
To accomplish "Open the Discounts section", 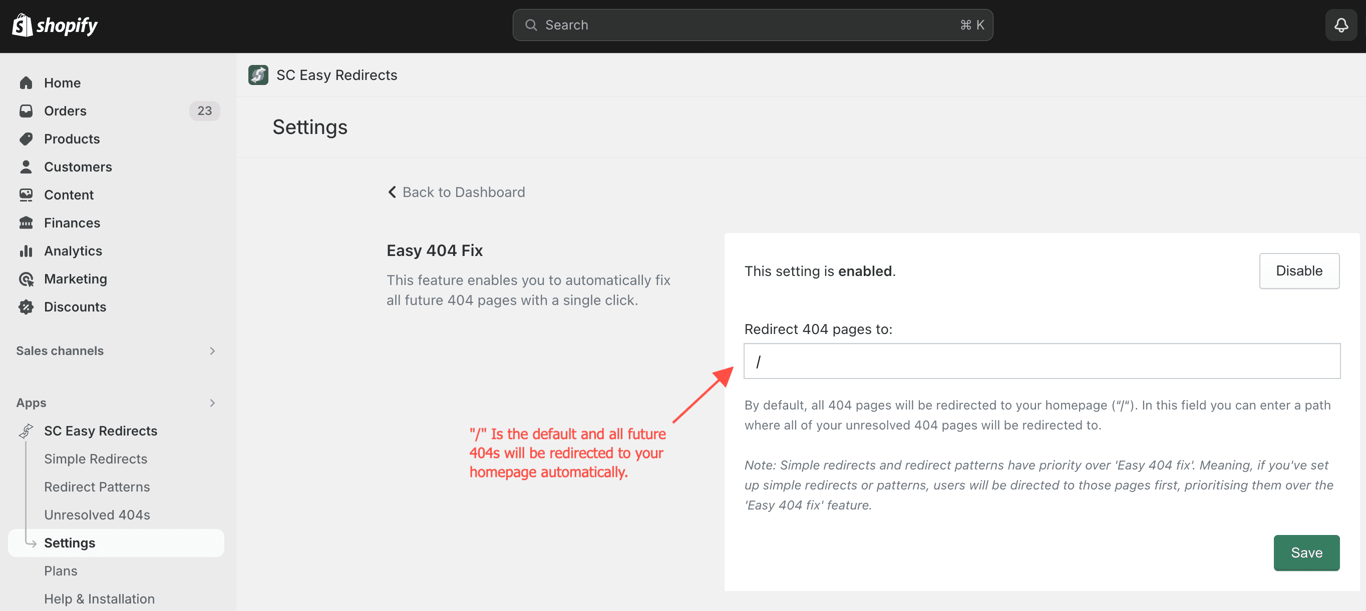I will [72, 306].
